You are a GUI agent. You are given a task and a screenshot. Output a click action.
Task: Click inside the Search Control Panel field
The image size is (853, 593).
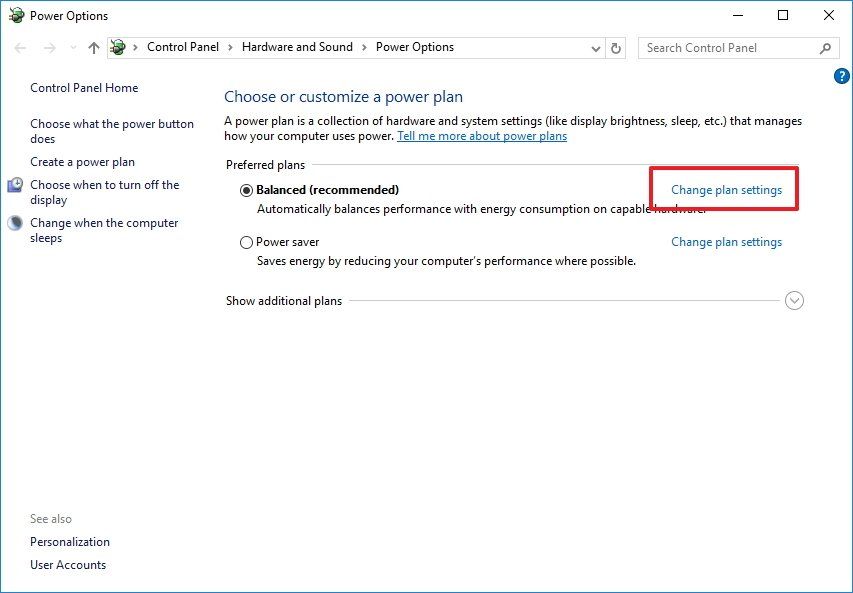point(730,47)
